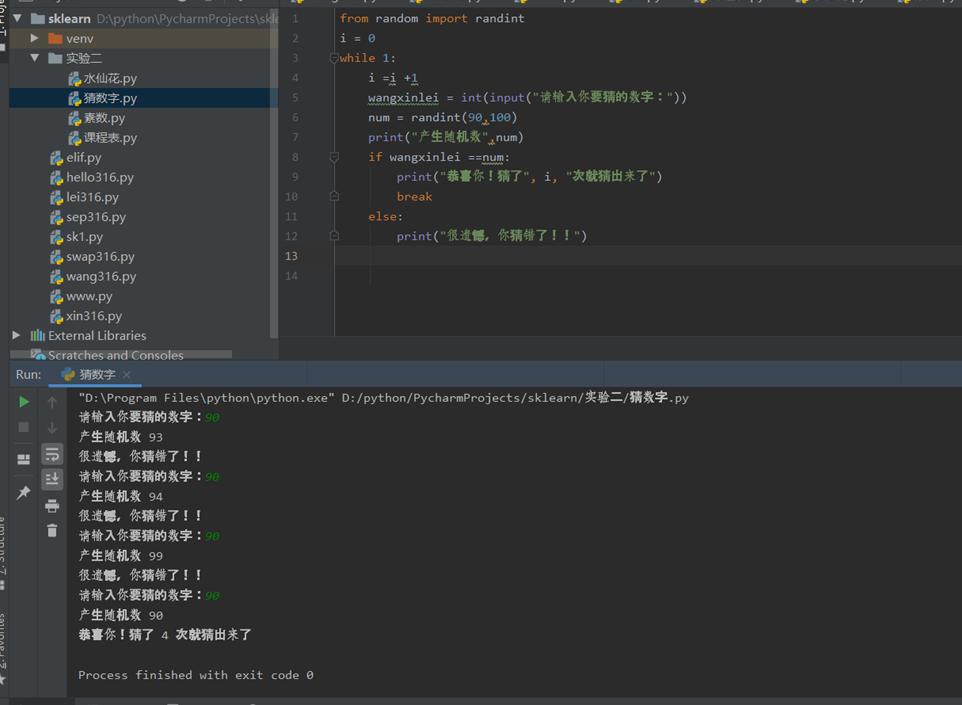Open hello316.py in project tree
The height and width of the screenshot is (705, 962).
[92, 177]
